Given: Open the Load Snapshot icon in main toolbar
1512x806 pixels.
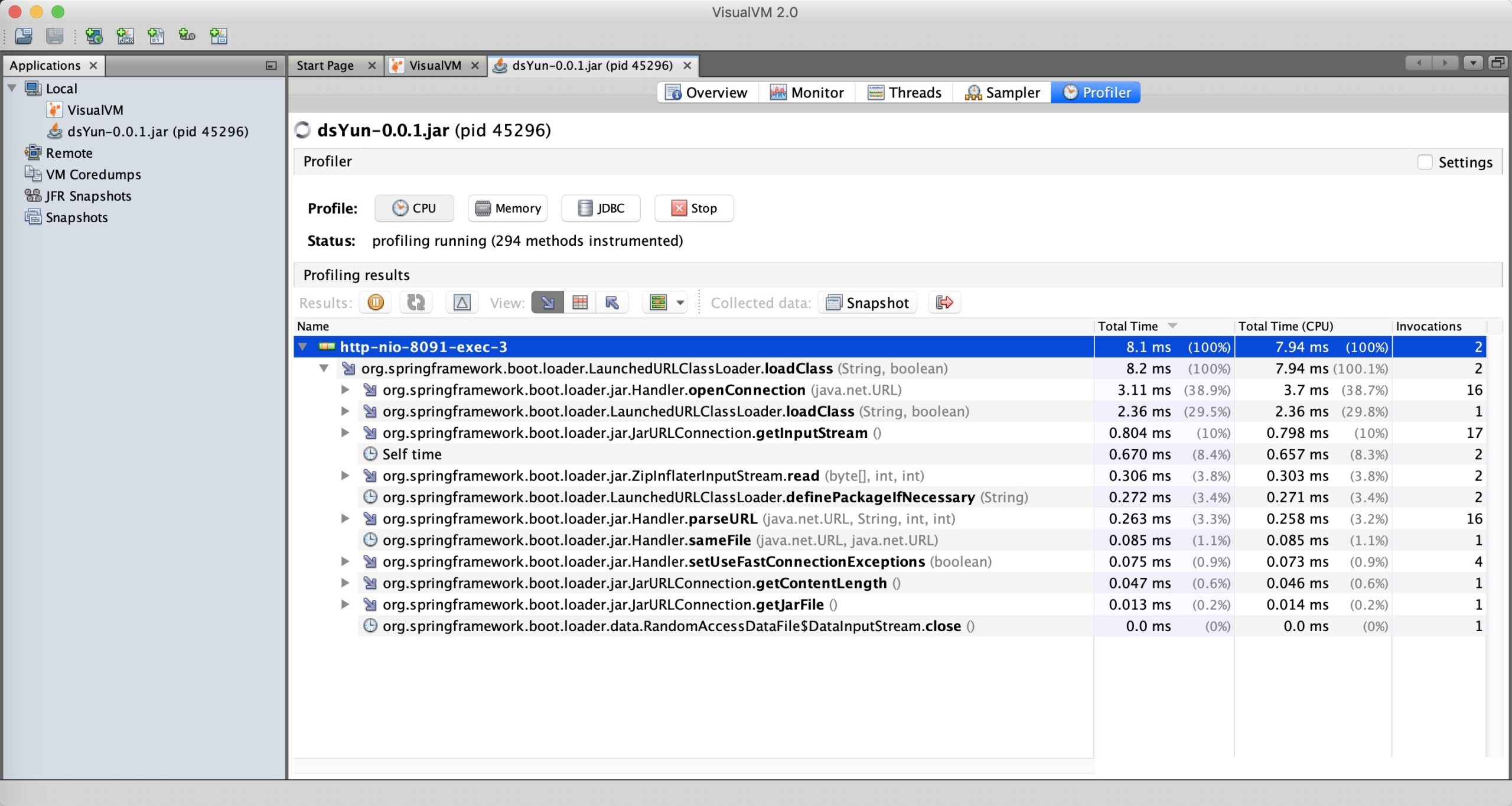Looking at the screenshot, I should (24, 36).
